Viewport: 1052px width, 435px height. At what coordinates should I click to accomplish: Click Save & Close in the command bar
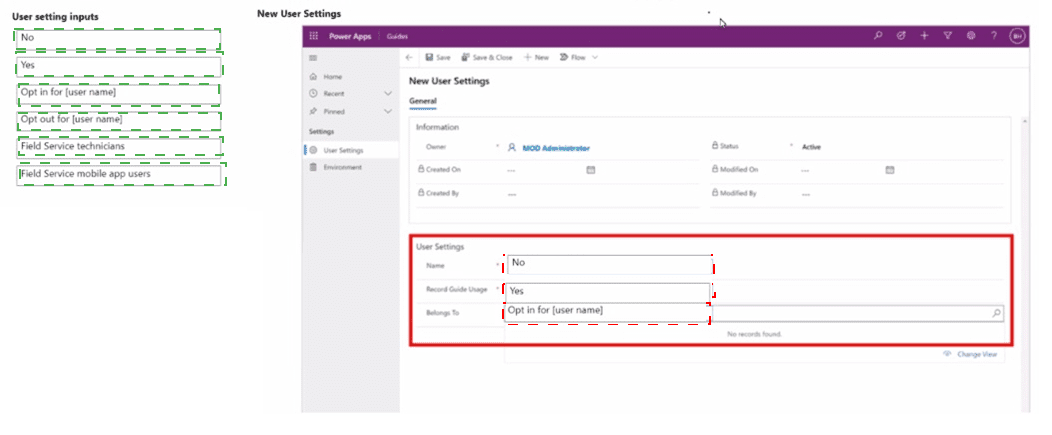487,58
